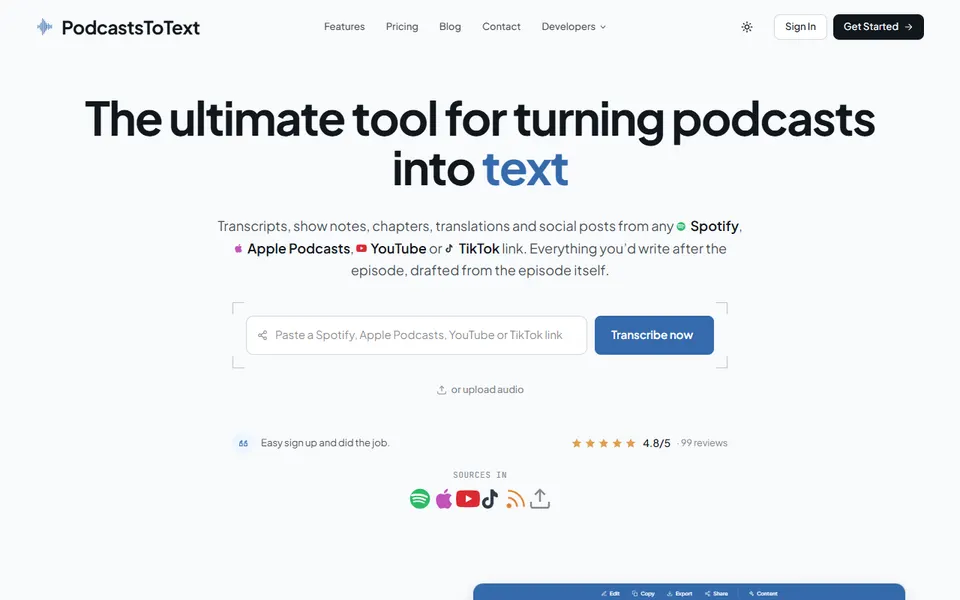Select the Spotify source icon under Sources In

click(420, 499)
